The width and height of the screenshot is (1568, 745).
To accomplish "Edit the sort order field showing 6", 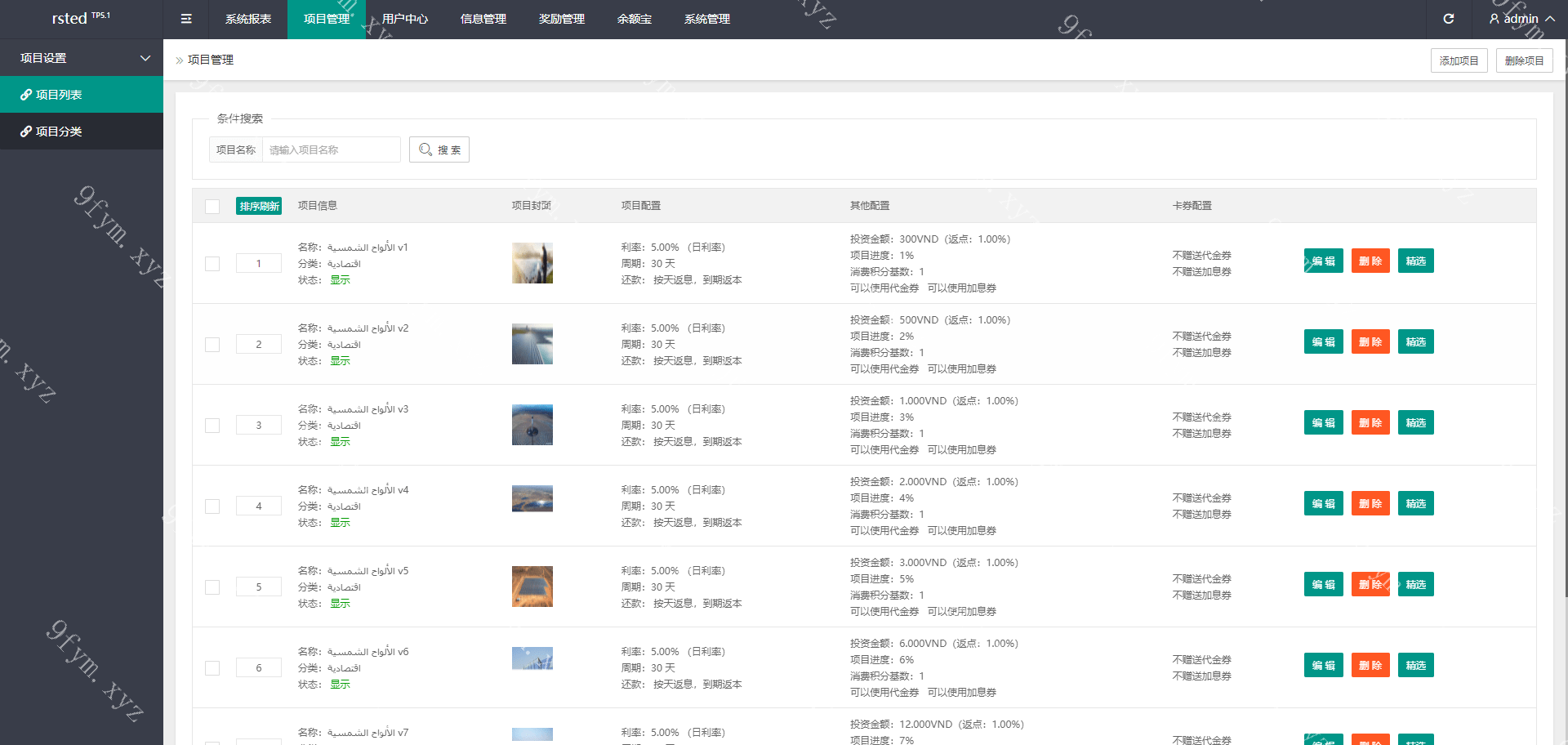I will [x=259, y=667].
